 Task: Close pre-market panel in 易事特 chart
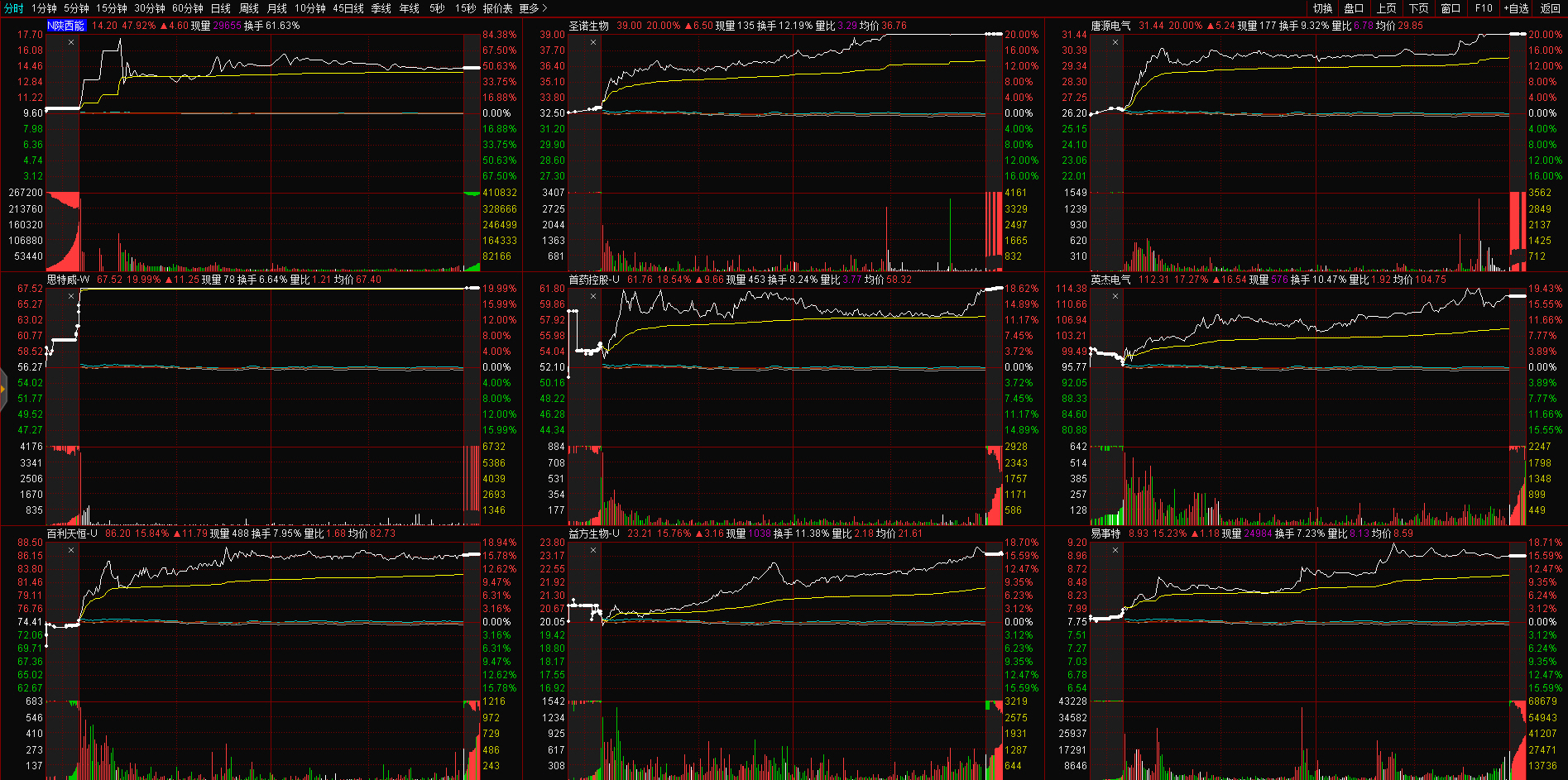(x=1115, y=550)
